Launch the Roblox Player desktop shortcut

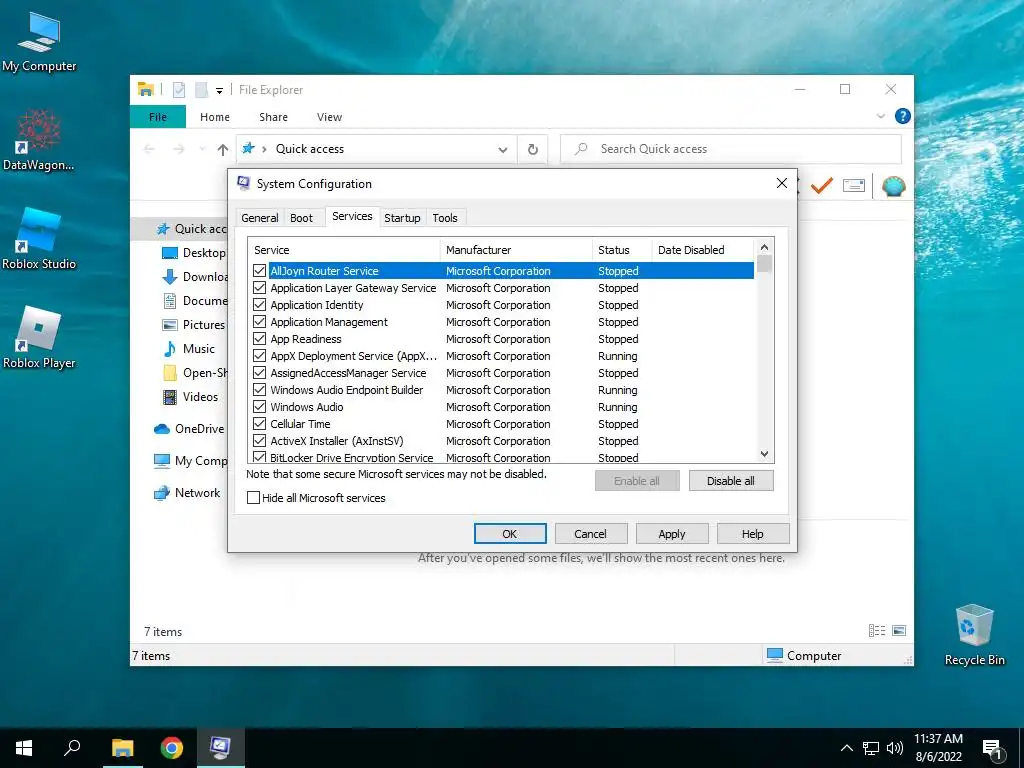click(x=39, y=338)
